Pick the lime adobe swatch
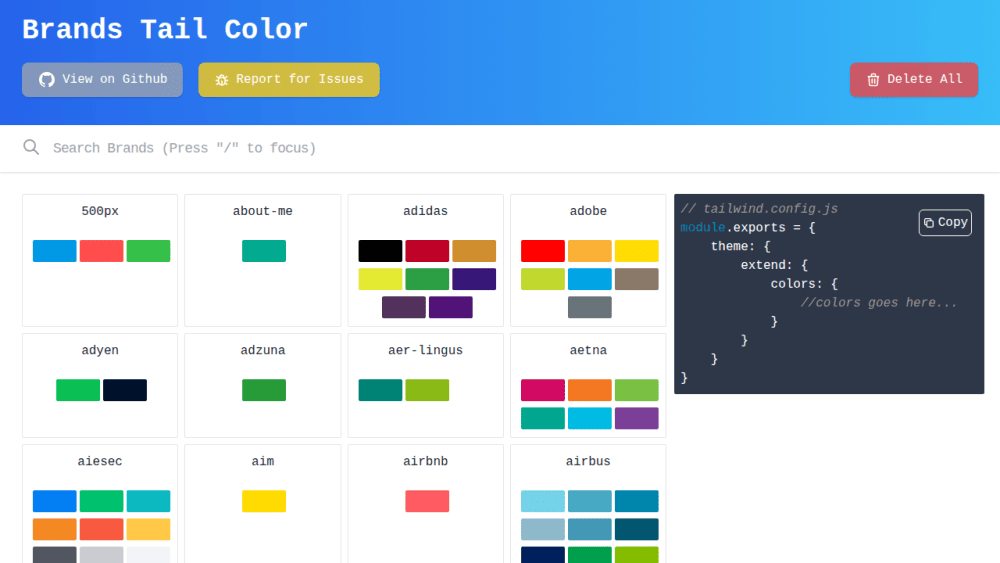Viewport: 1000px width, 563px height. [543, 279]
